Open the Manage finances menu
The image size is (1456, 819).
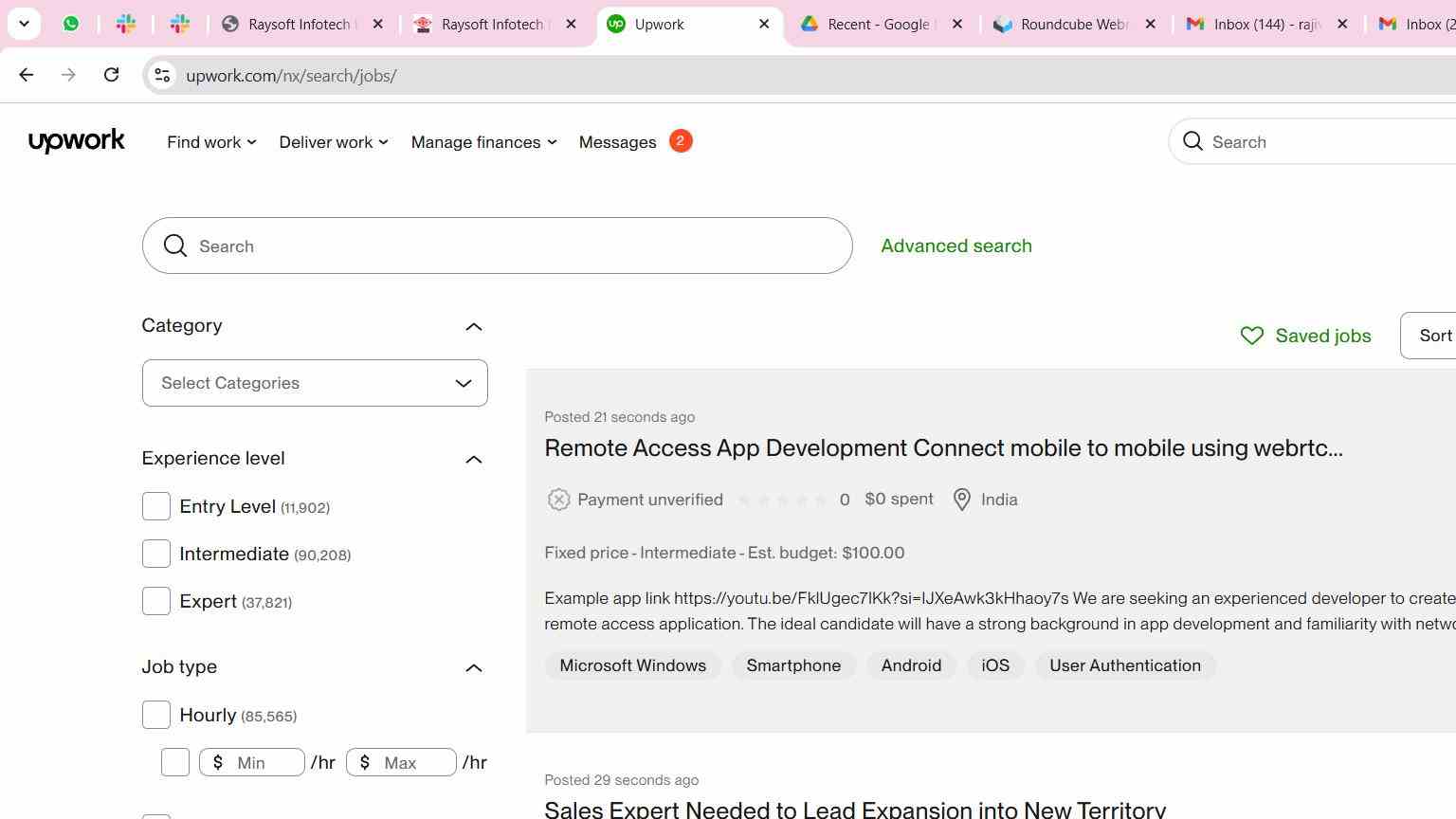click(x=483, y=142)
